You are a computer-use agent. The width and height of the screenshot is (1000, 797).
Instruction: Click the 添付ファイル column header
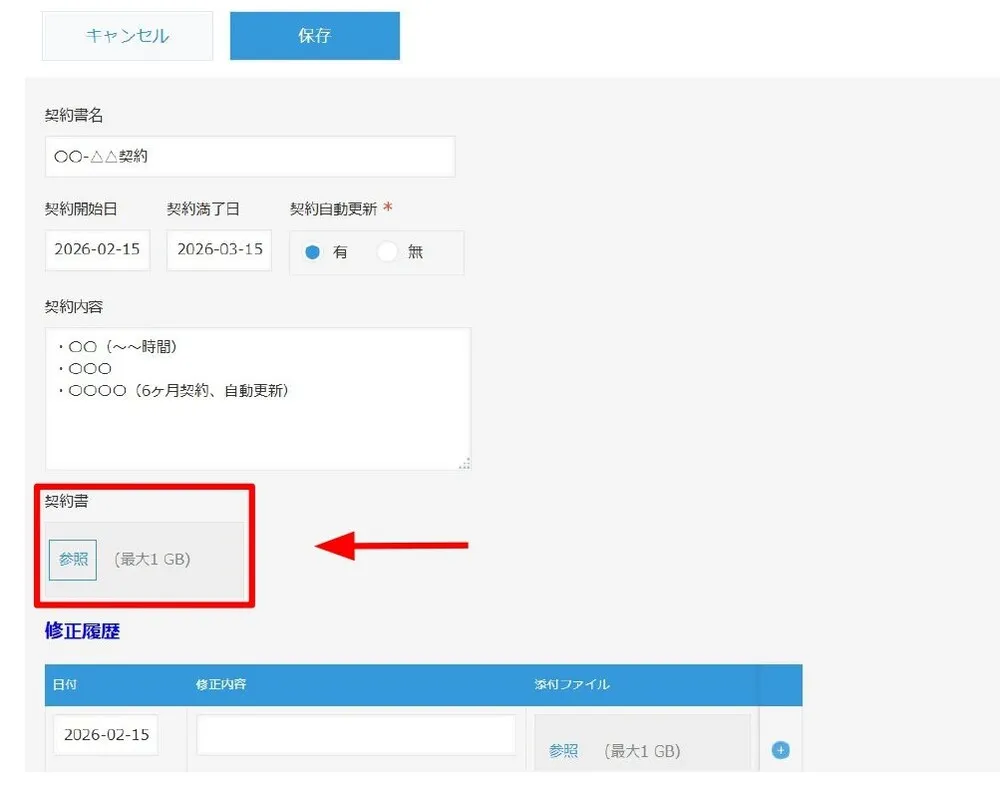pyautogui.click(x=570, y=685)
